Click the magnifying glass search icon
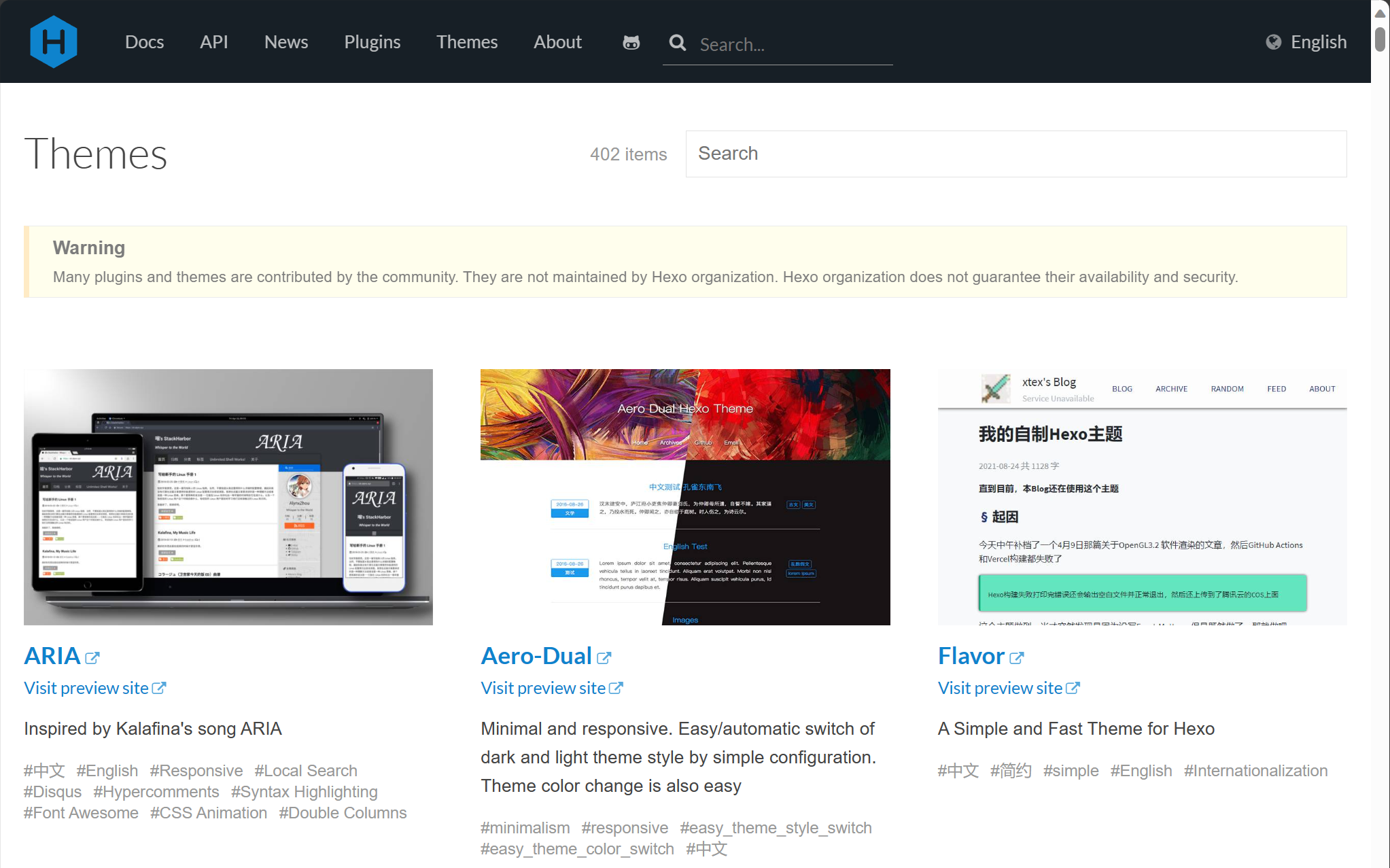Image resolution: width=1390 pixels, height=868 pixels. (677, 43)
